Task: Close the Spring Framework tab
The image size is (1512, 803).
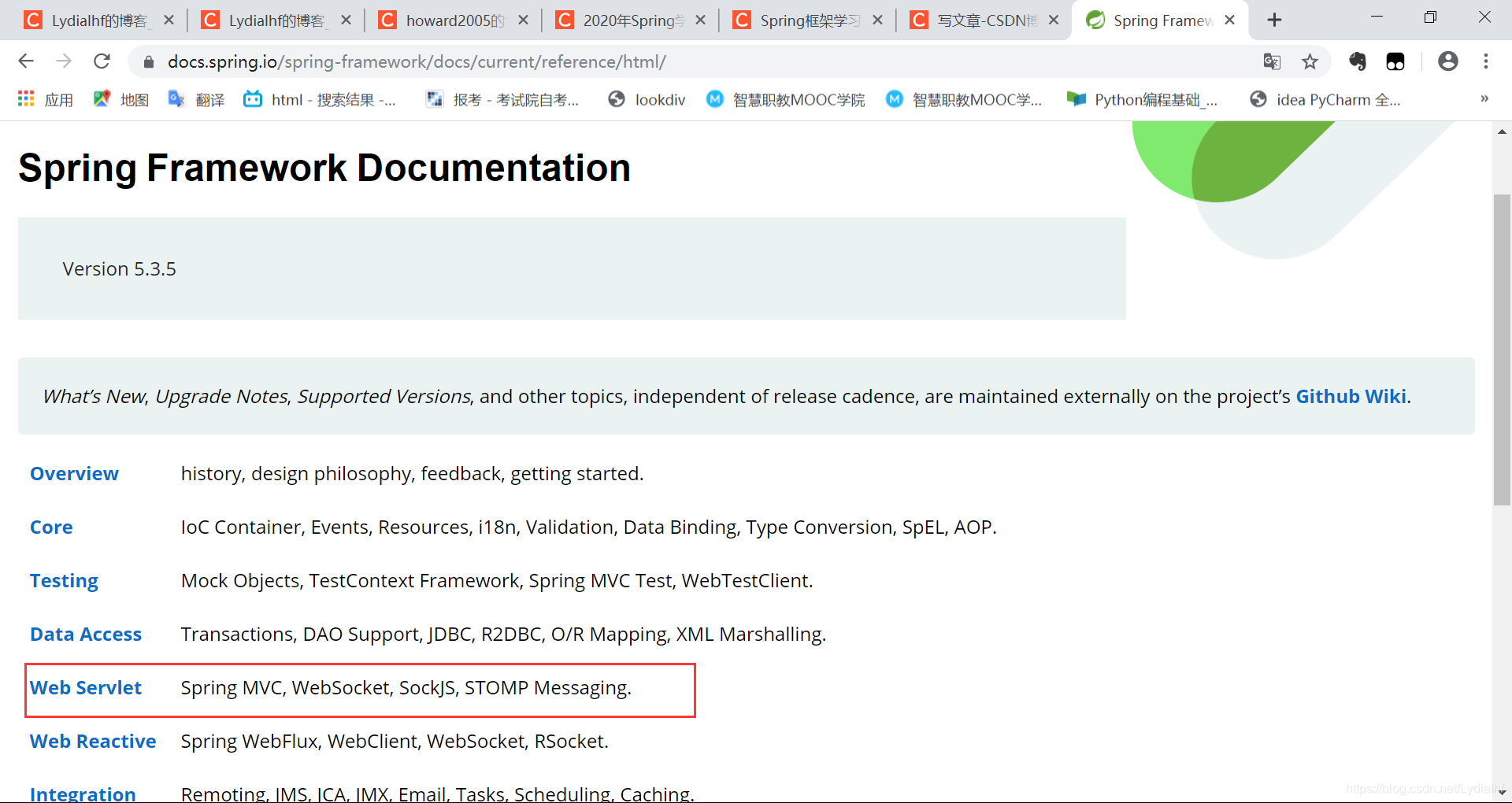Action: pyautogui.click(x=1230, y=20)
